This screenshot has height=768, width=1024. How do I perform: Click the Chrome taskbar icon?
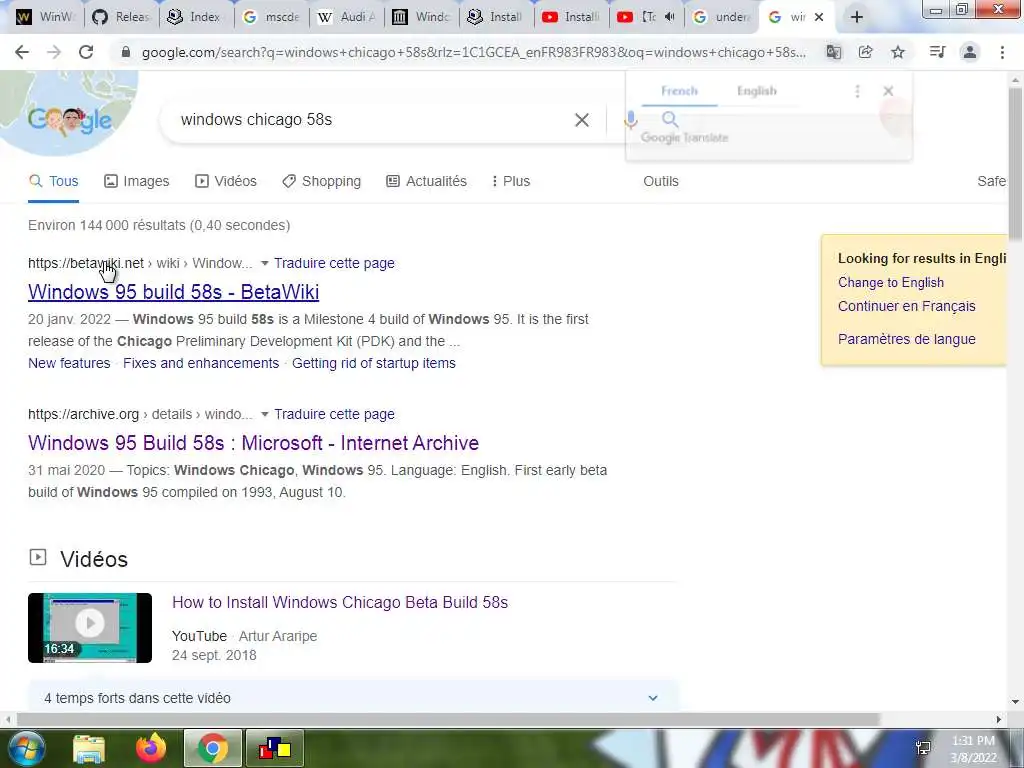click(213, 748)
